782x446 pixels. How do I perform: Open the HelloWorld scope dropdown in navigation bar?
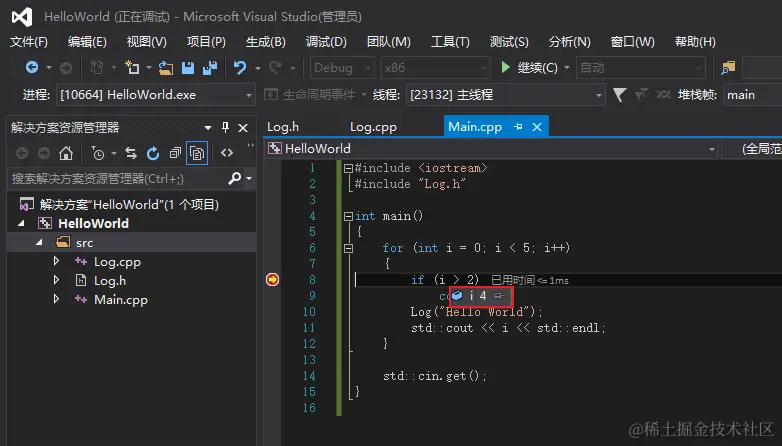491,149
